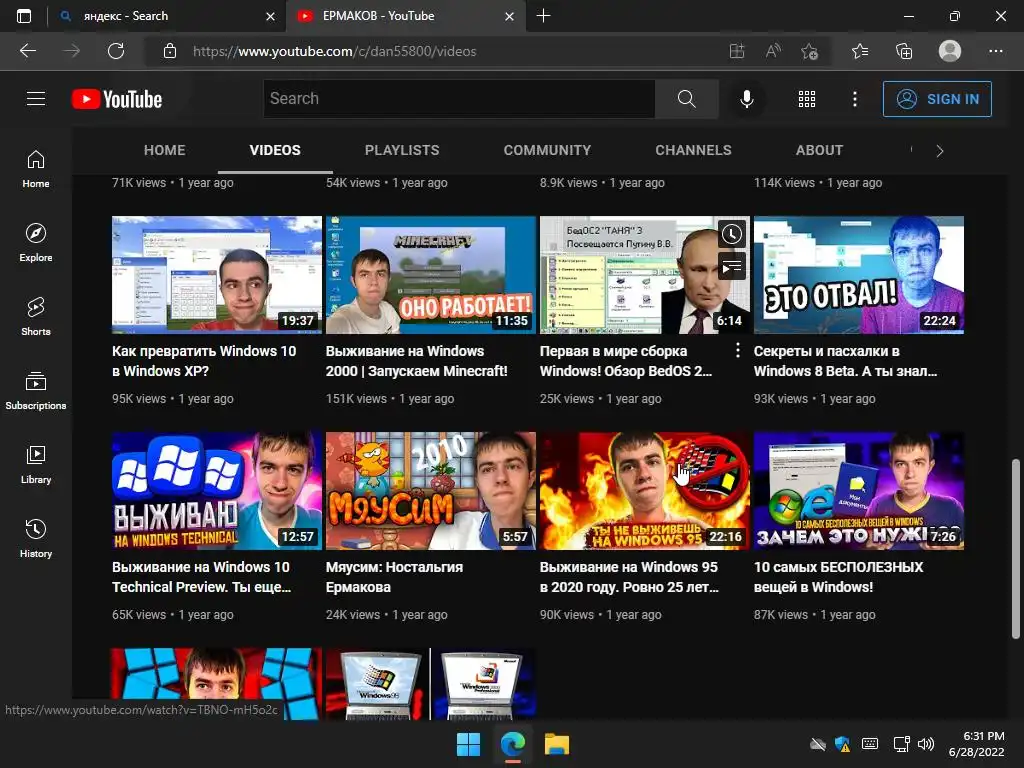Screen dimensions: 1024x768
Task: Open the YouTube apps grid
Action: 807,99
